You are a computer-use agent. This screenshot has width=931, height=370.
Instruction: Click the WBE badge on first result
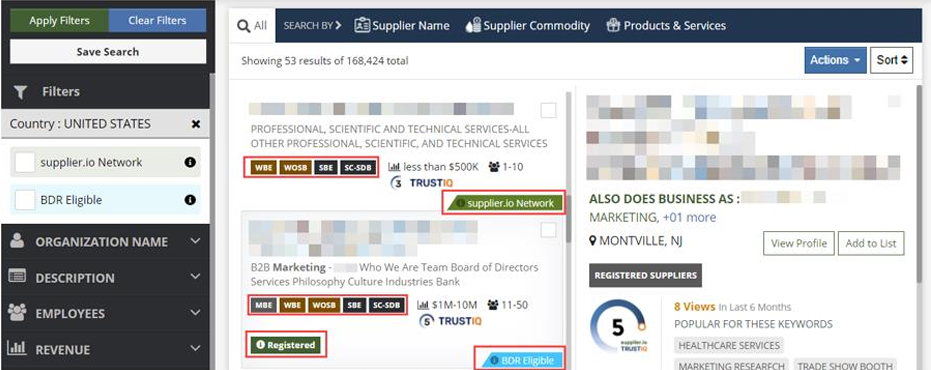pyautogui.click(x=263, y=167)
